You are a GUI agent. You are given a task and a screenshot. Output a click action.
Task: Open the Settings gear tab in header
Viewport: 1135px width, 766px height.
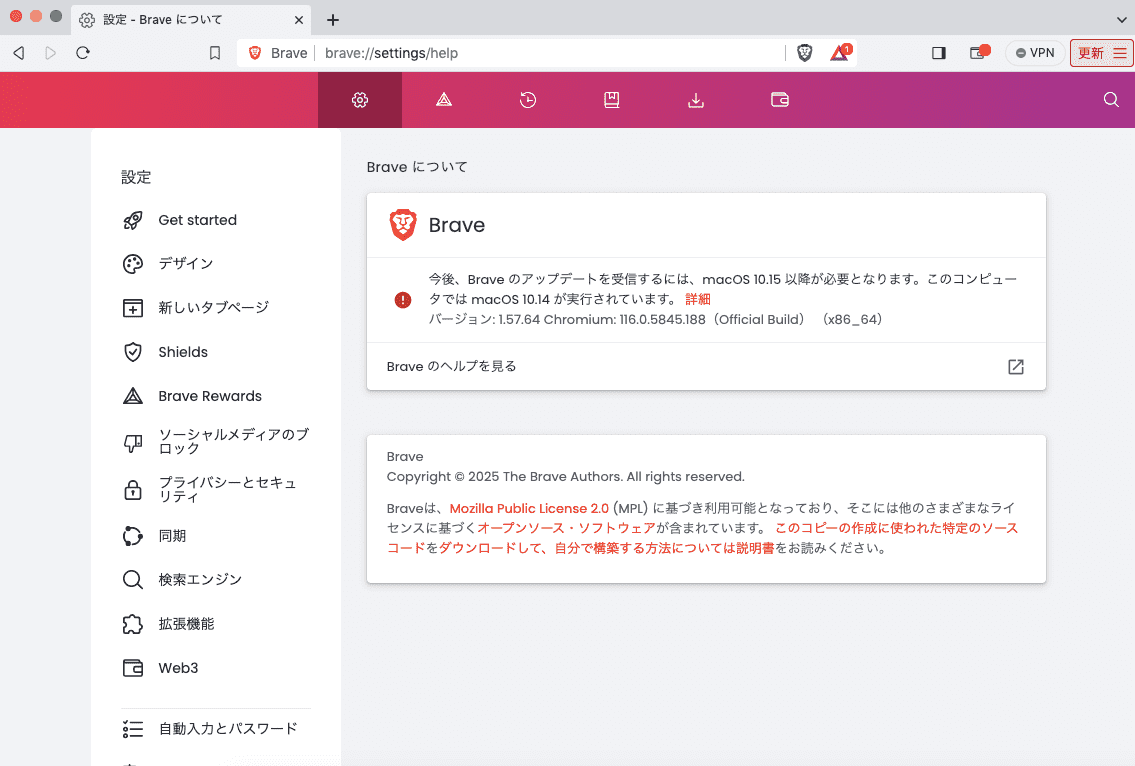coord(360,100)
